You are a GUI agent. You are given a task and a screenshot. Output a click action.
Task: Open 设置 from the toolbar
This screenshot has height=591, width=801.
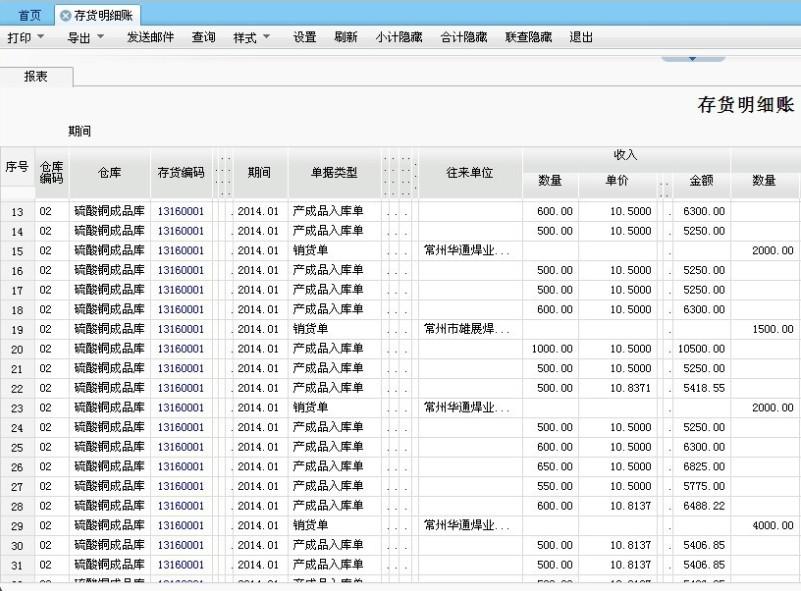click(x=304, y=38)
